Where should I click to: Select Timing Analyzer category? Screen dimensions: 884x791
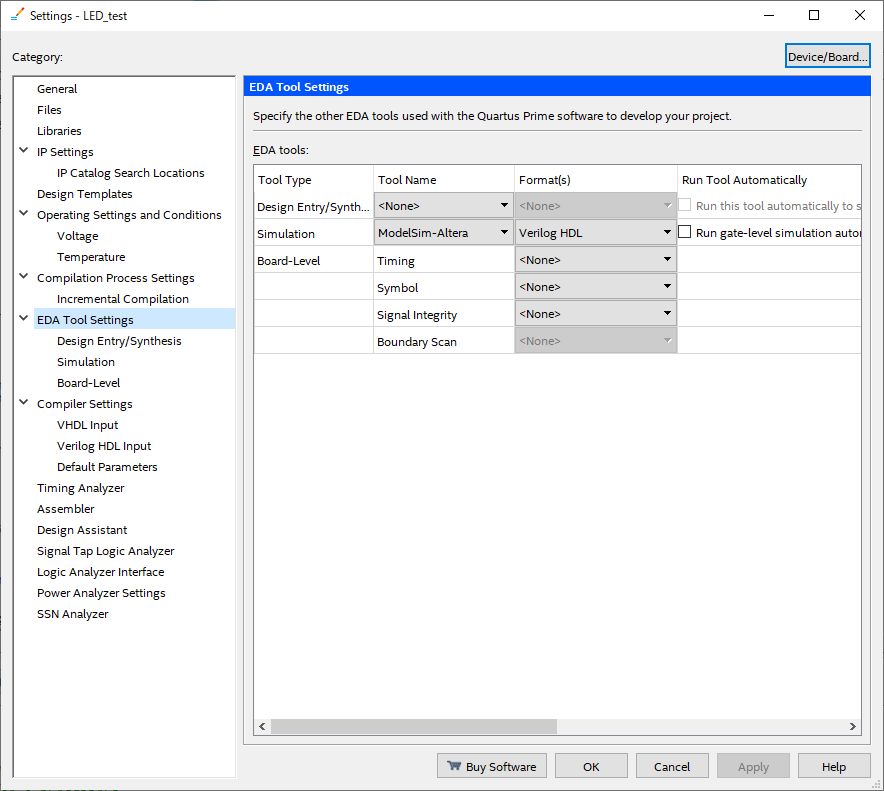pyautogui.click(x=81, y=488)
